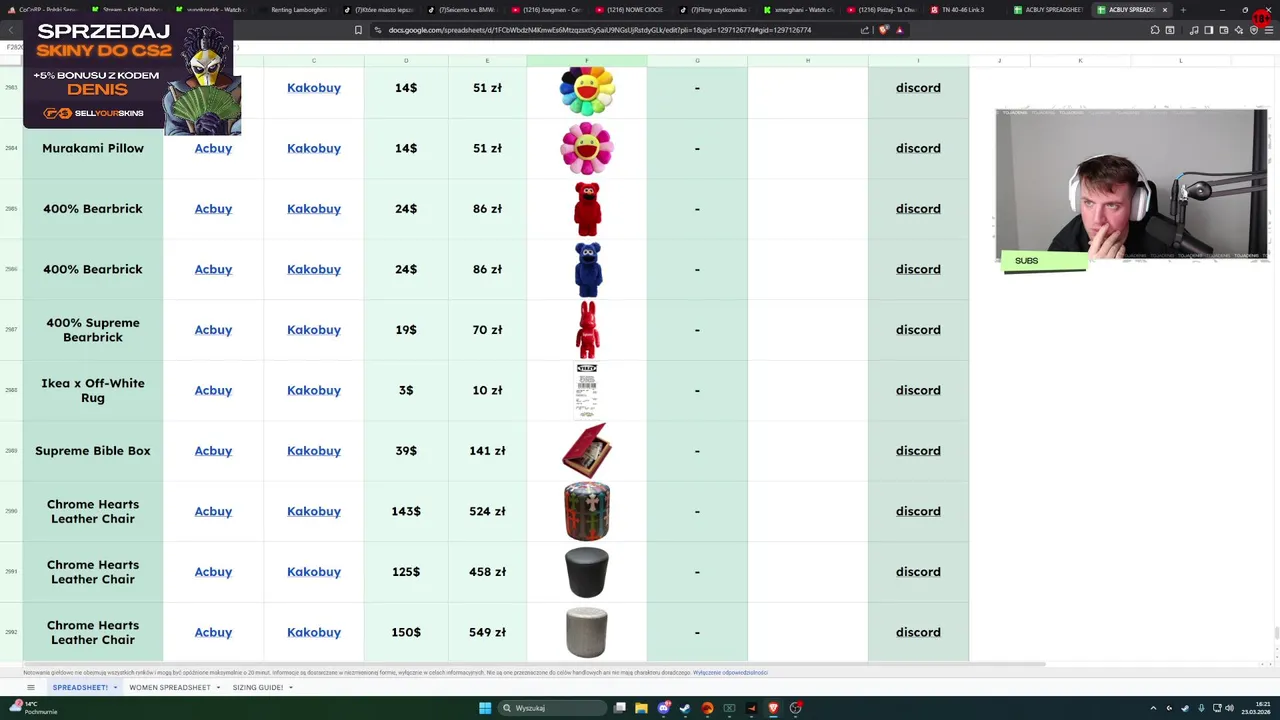1280x720 pixels.
Task: Open Kakobuy link for 125$ Chrome Hearts chair
Action: coord(314,572)
